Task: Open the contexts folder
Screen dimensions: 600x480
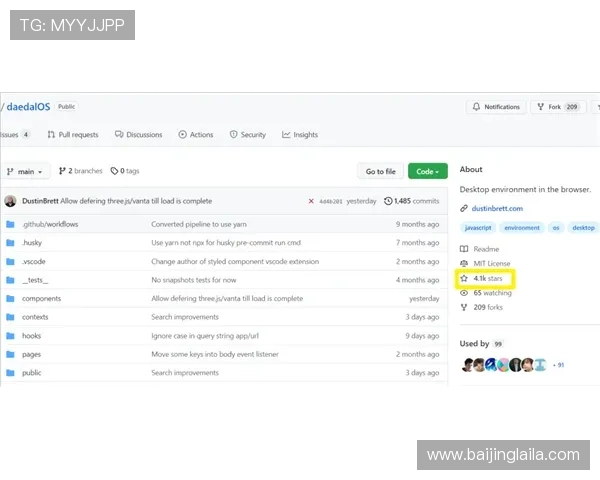Action: (35, 317)
